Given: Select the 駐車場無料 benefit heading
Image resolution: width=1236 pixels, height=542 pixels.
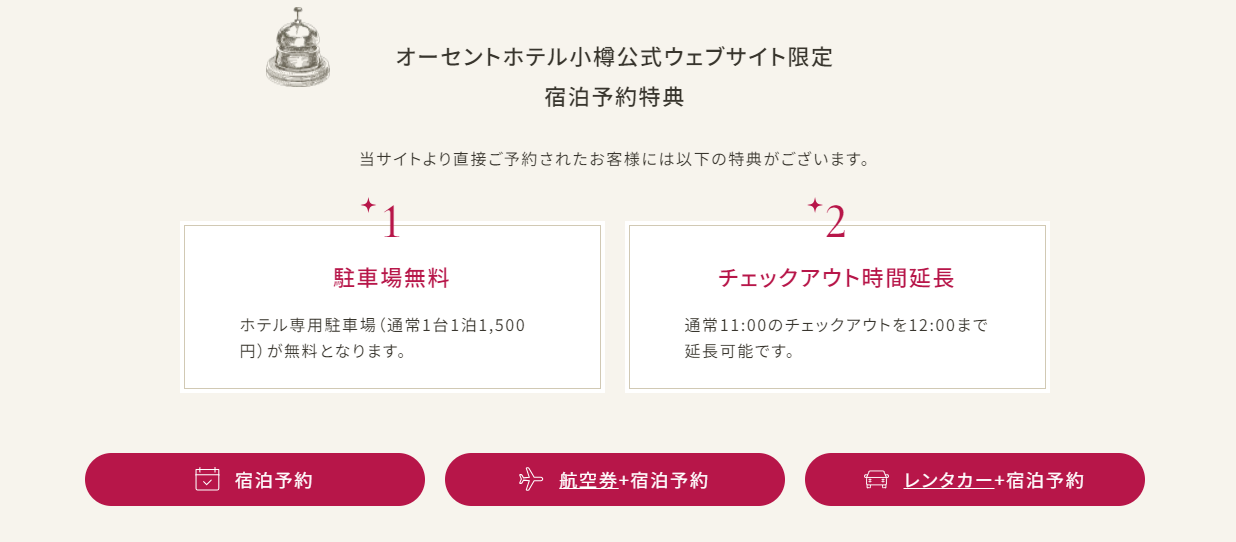Looking at the screenshot, I should pos(391,278).
